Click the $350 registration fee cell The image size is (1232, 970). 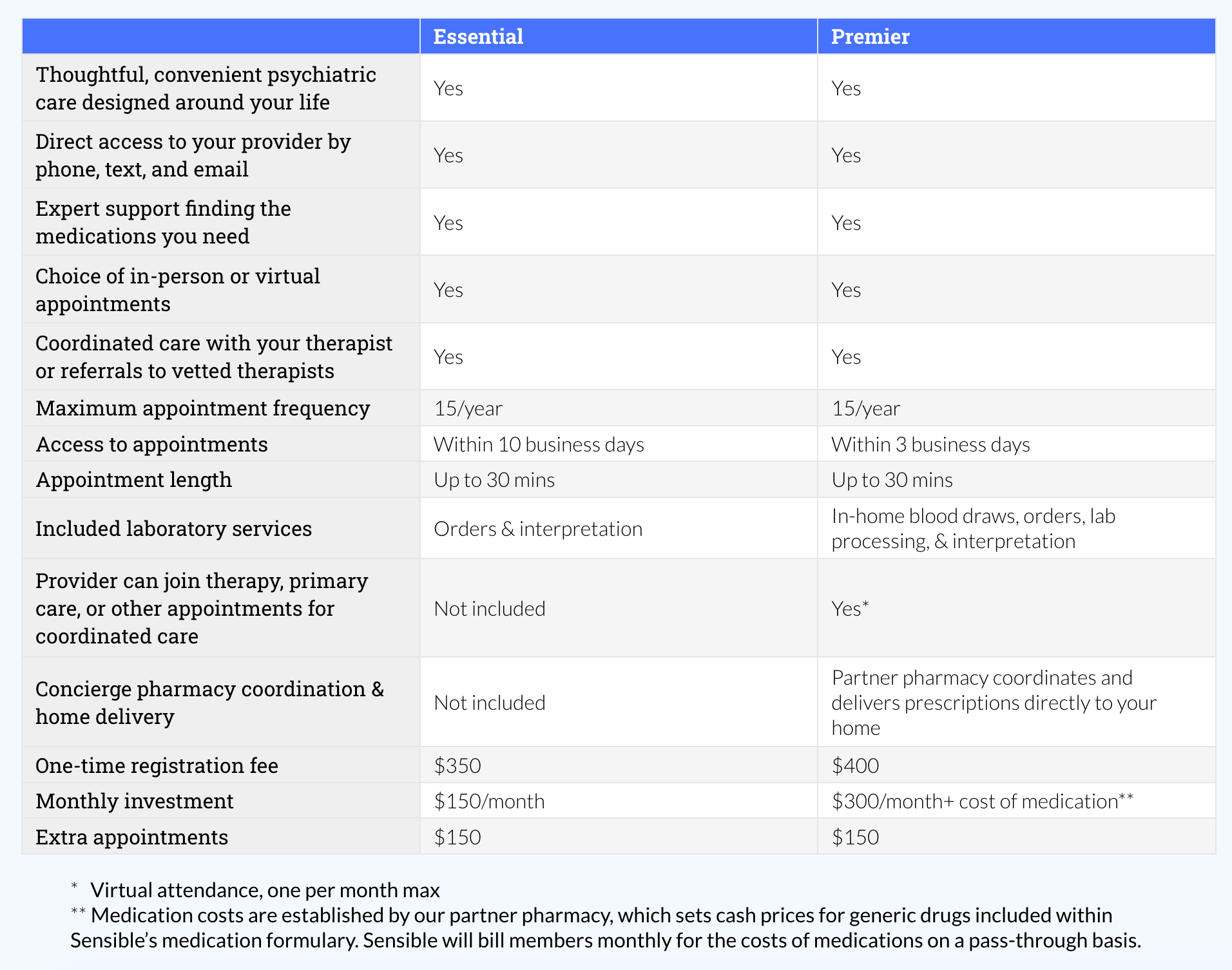point(457,766)
